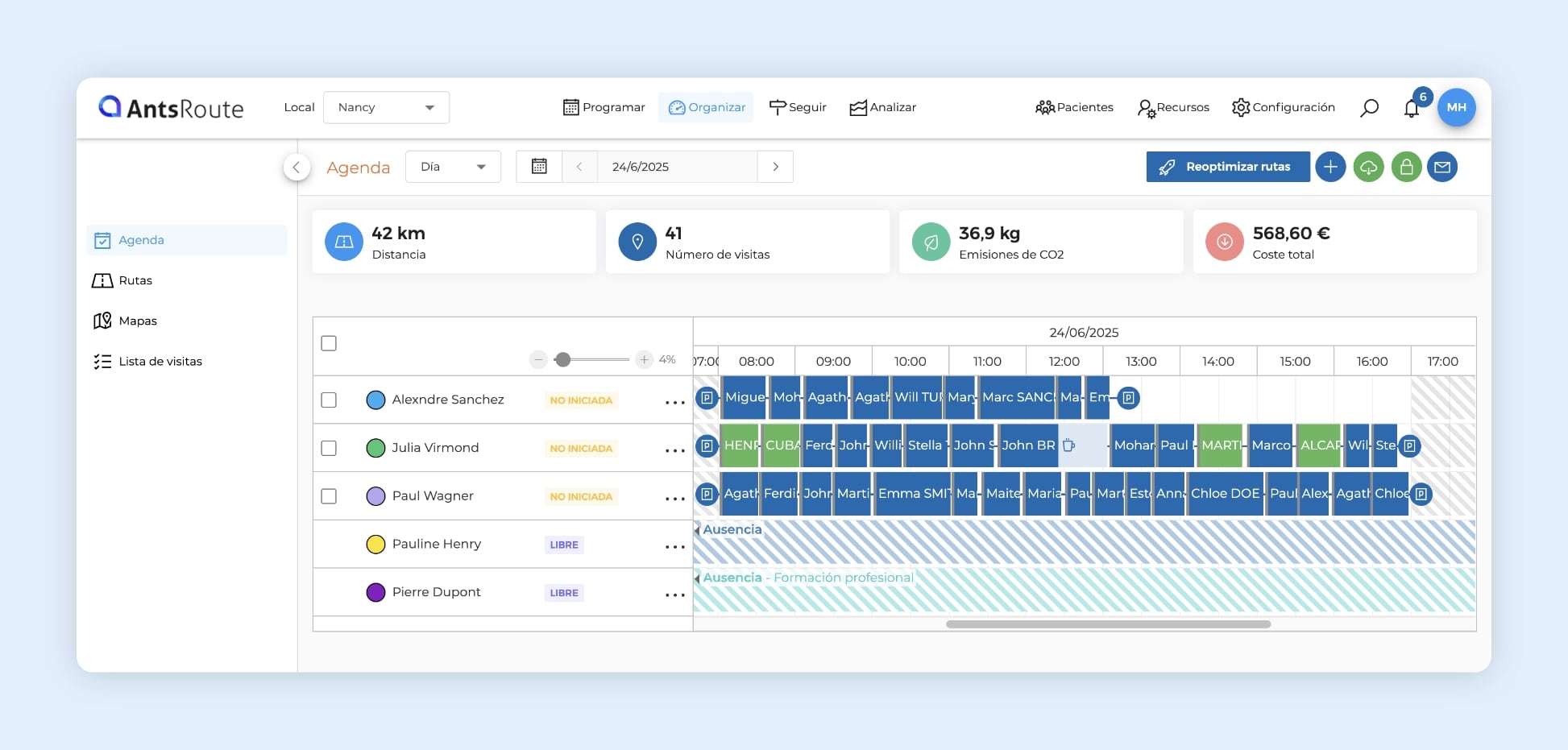Select the Julia Virmond row checkbox
The height and width of the screenshot is (750, 1568).
pyautogui.click(x=329, y=448)
